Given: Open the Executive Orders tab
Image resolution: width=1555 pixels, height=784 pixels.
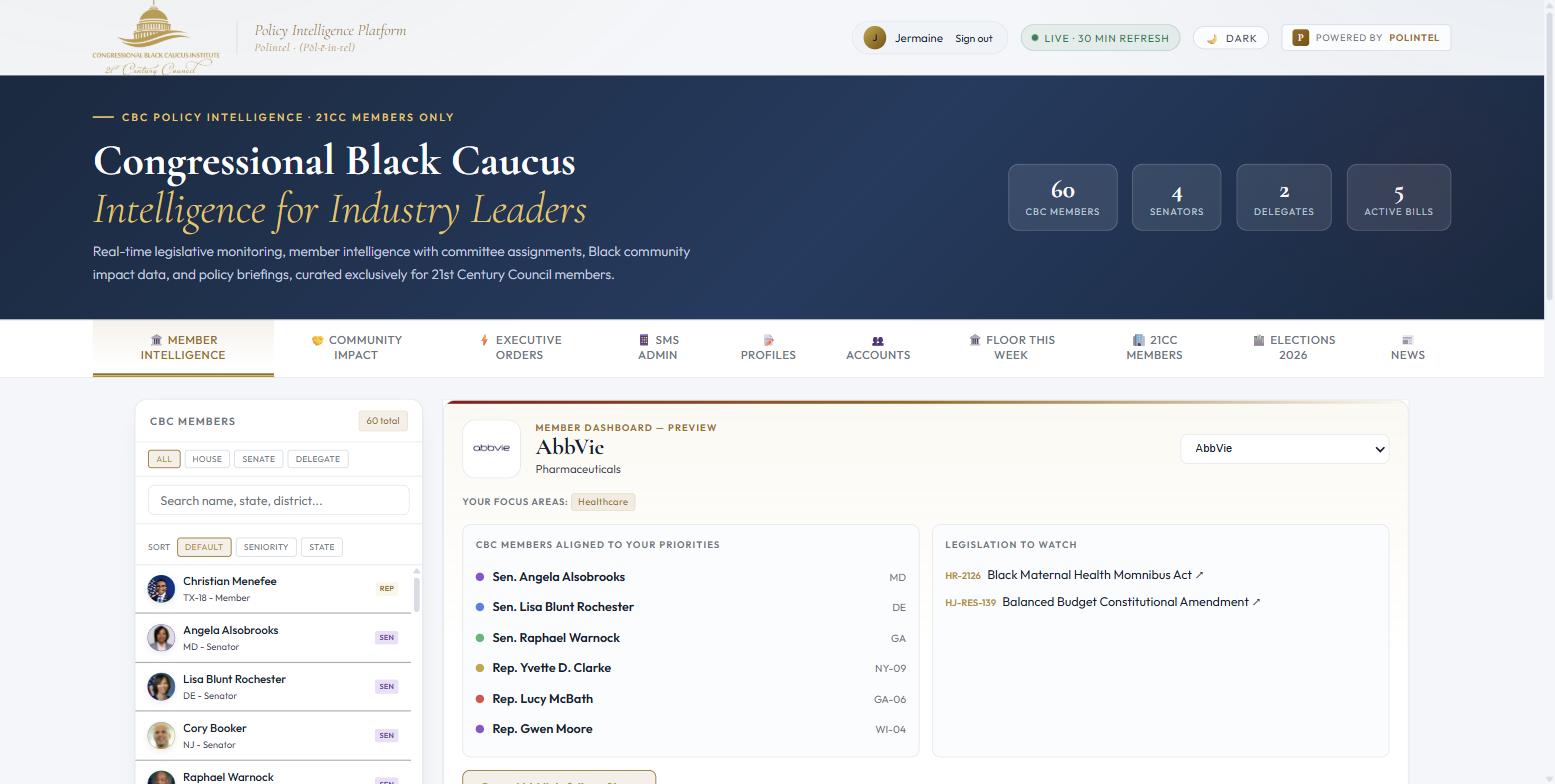Looking at the screenshot, I should 520,348.
